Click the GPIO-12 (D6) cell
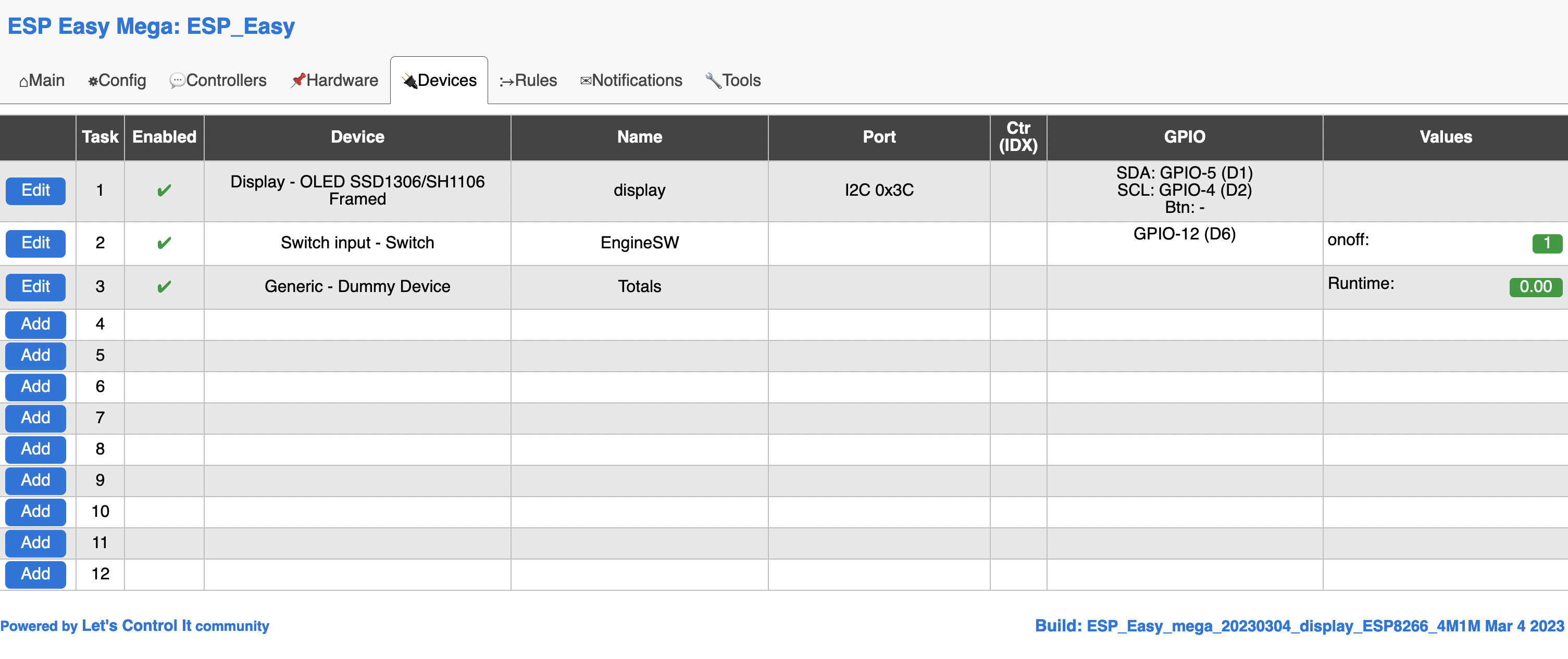The width and height of the screenshot is (1568, 659). pos(1185,243)
